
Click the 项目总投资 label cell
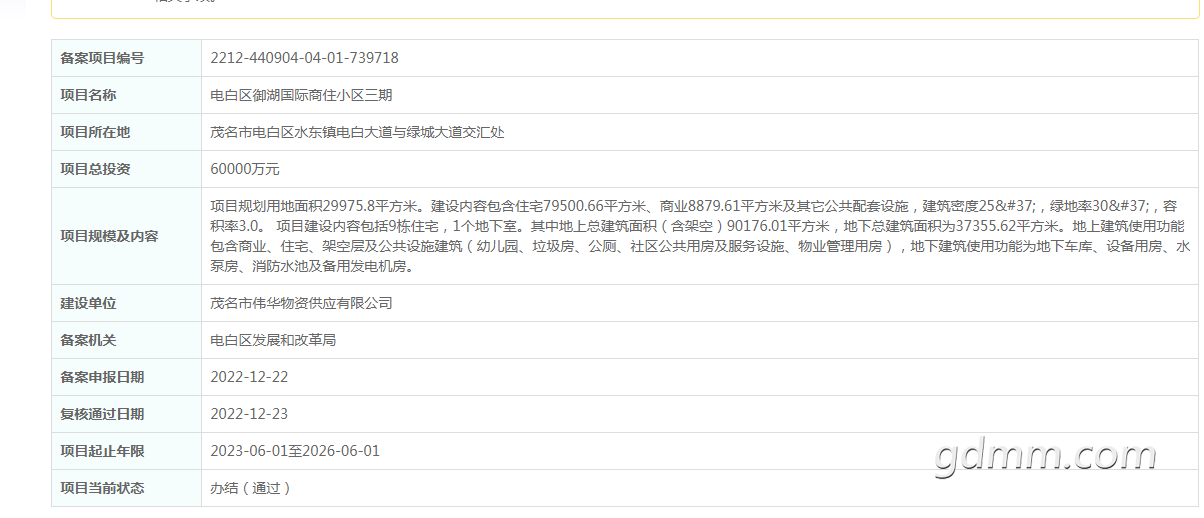pyautogui.click(x=126, y=169)
